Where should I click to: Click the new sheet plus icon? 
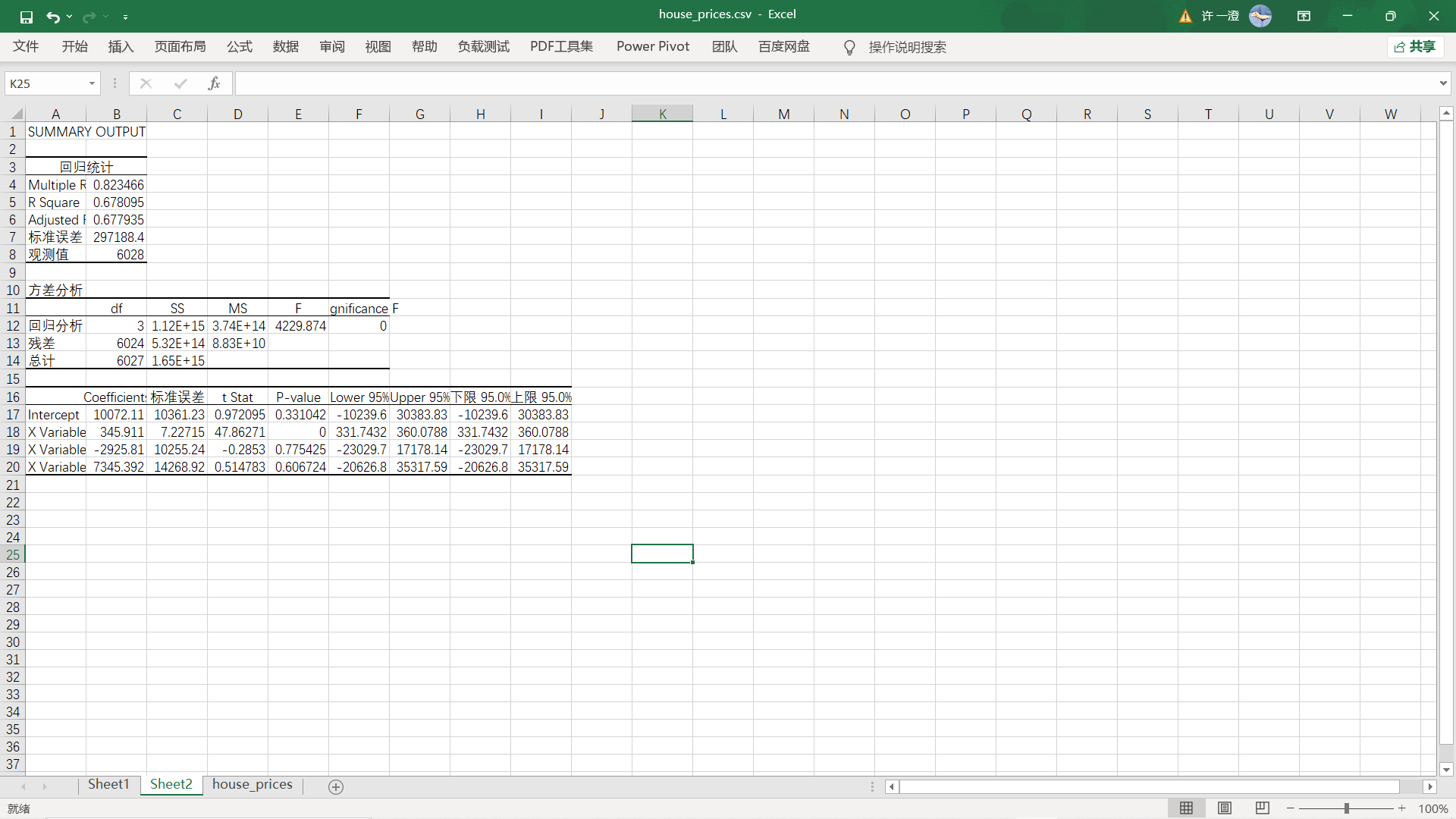(x=336, y=787)
